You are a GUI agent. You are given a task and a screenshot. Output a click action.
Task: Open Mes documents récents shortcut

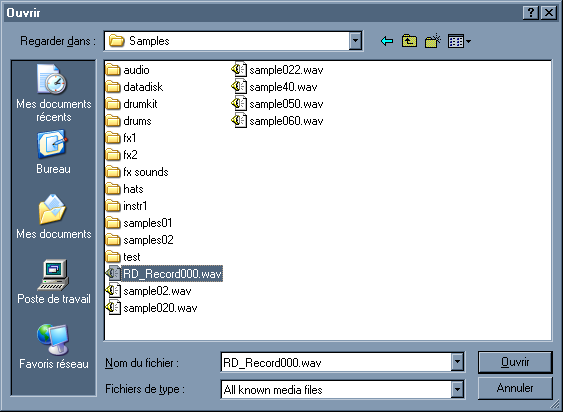click(53, 93)
